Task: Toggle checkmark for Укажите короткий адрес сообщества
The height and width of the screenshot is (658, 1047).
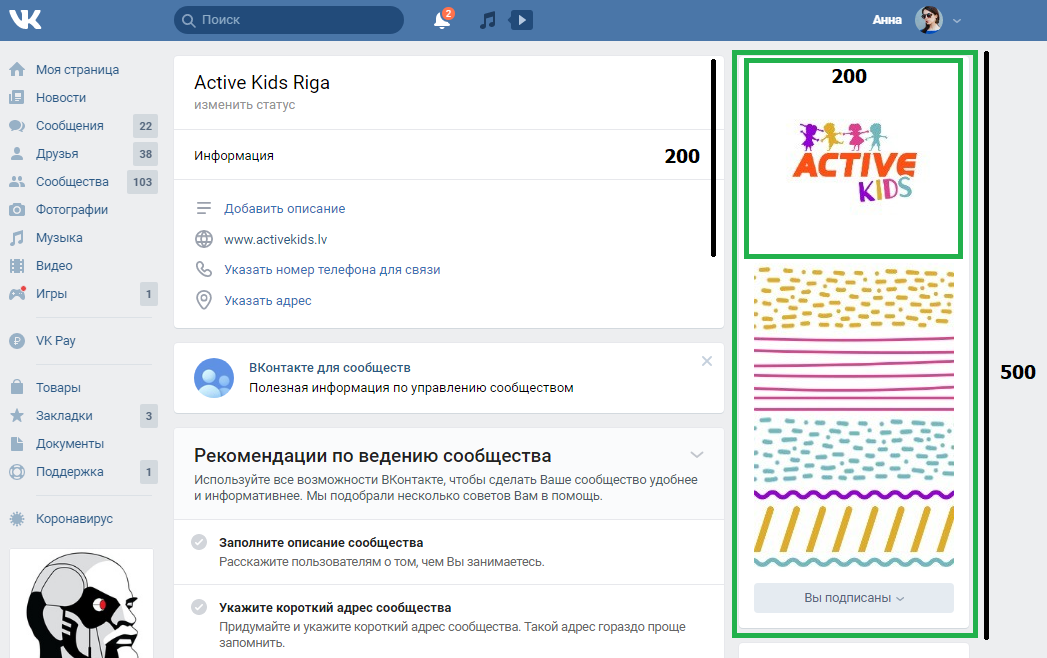Action: point(199,607)
